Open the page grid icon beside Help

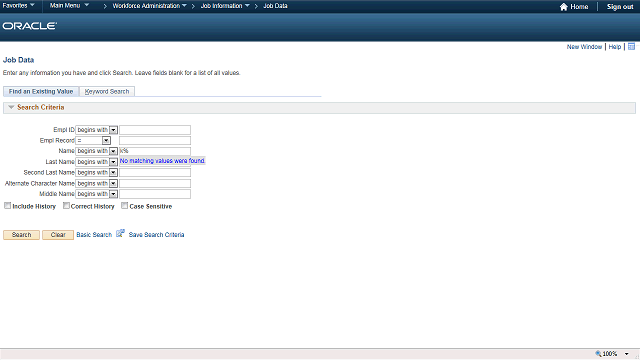[631, 47]
